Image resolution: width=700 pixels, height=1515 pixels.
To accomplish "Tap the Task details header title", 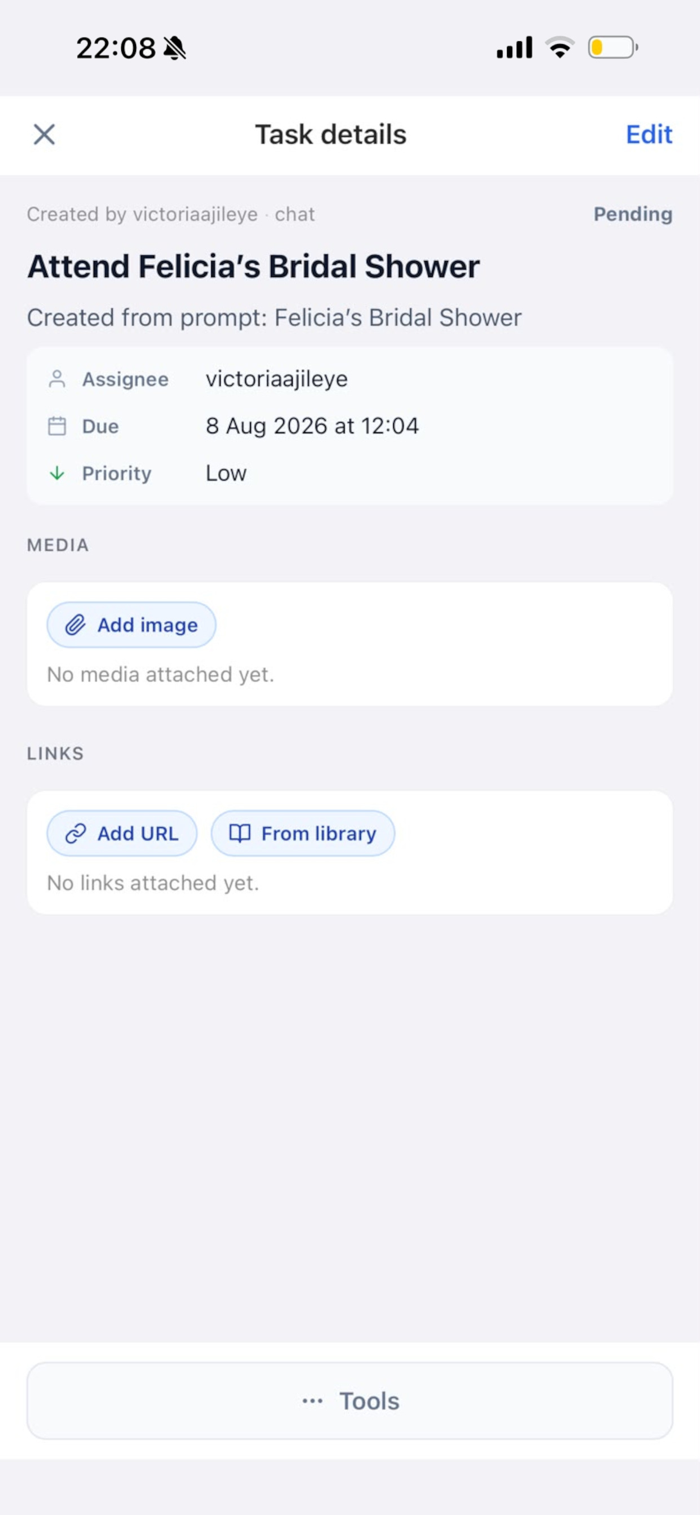I will [x=331, y=135].
